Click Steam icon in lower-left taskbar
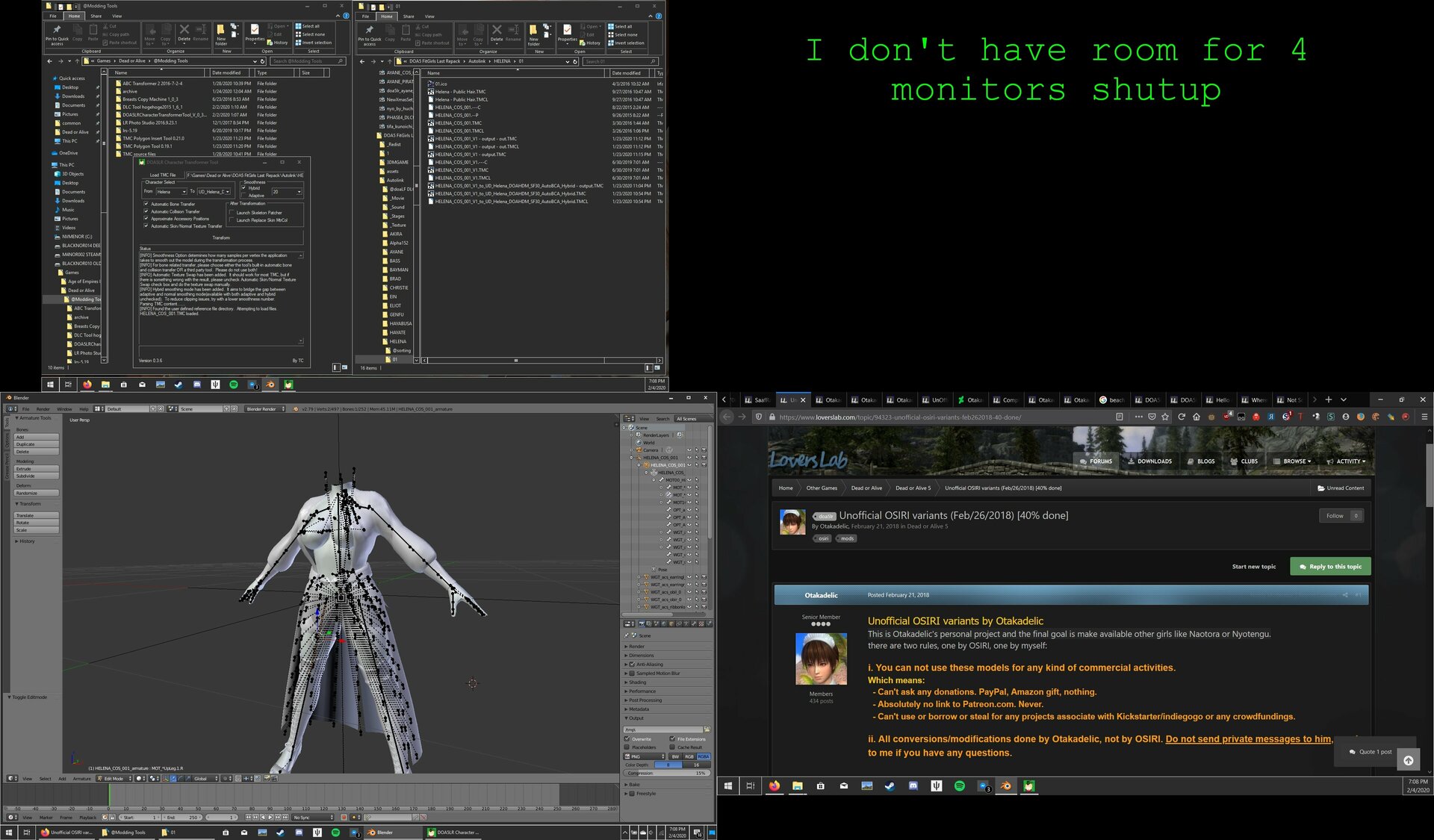Screen dimensions: 1434x840 [x=280, y=832]
